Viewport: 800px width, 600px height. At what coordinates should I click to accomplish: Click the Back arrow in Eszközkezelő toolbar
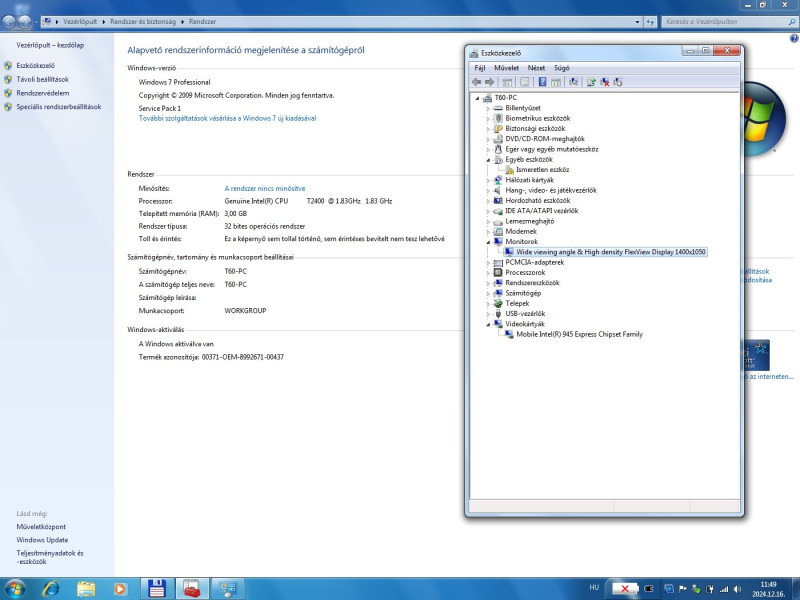coord(477,82)
